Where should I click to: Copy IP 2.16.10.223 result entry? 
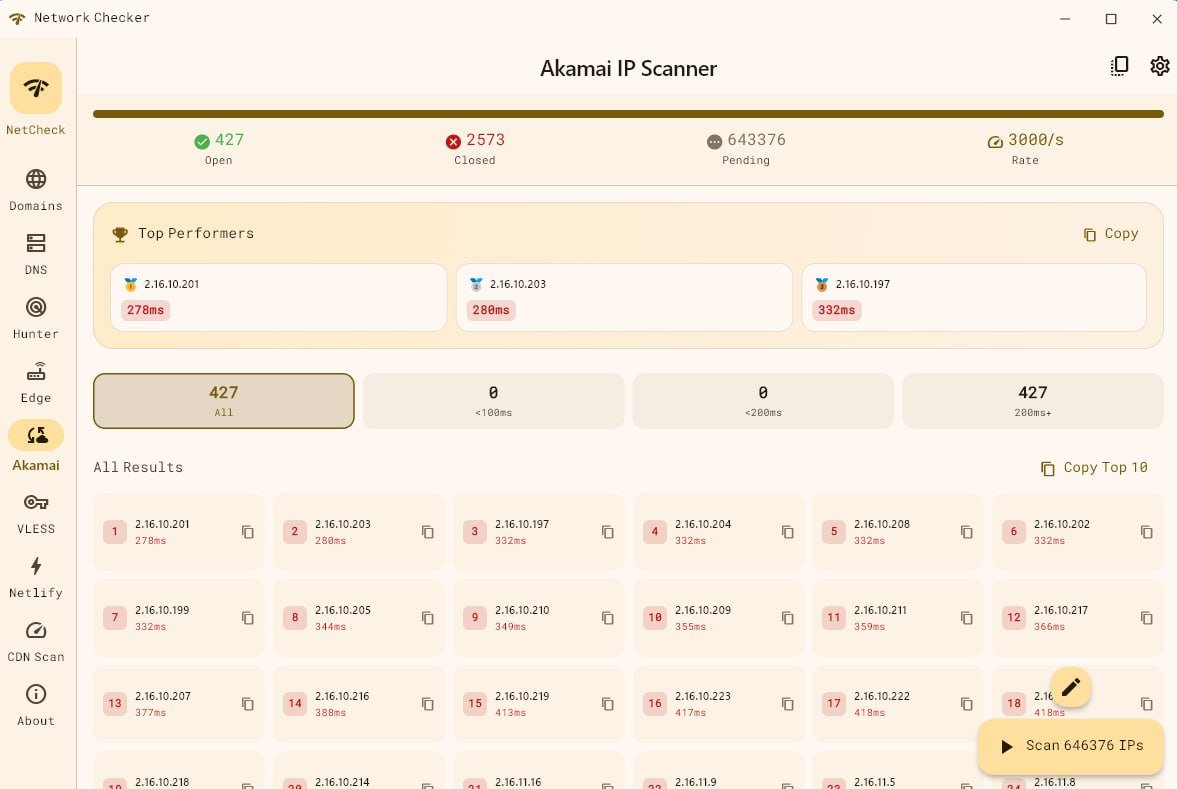pyautogui.click(x=787, y=704)
